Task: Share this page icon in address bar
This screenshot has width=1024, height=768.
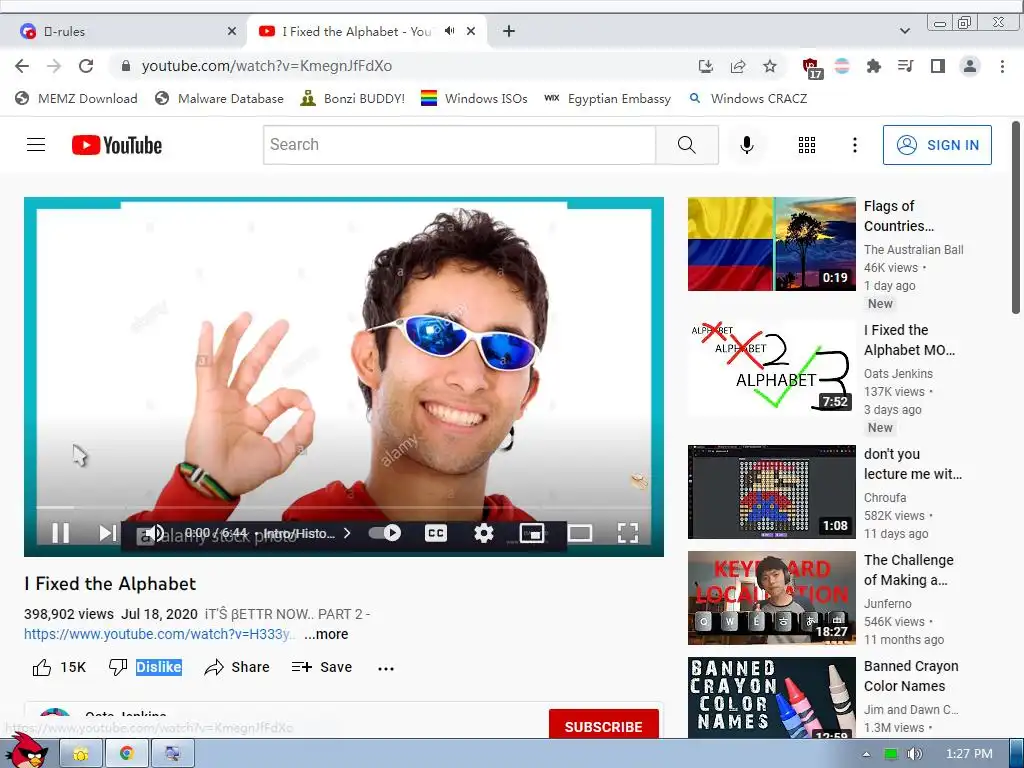Action: pos(738,66)
